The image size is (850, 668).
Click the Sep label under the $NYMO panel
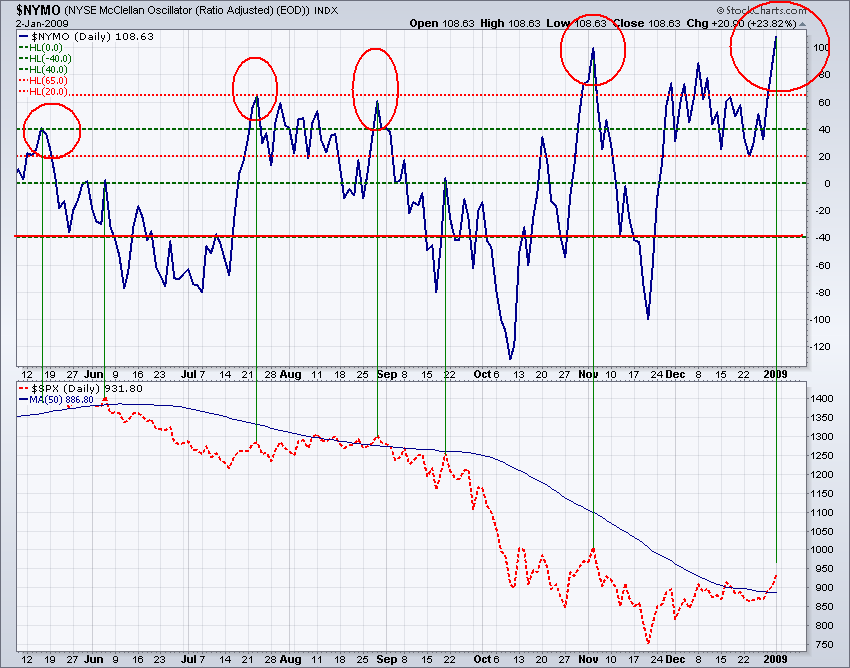(x=387, y=374)
